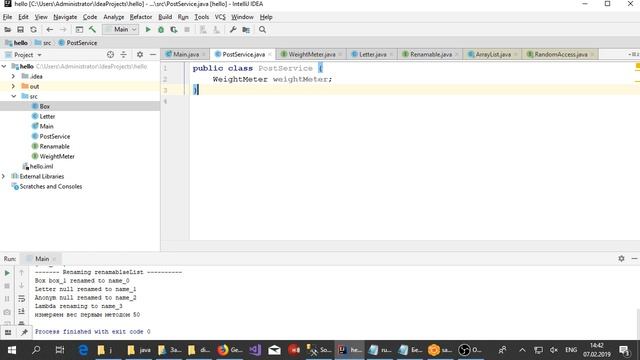Collapse the hello project root node

(x=4, y=66)
